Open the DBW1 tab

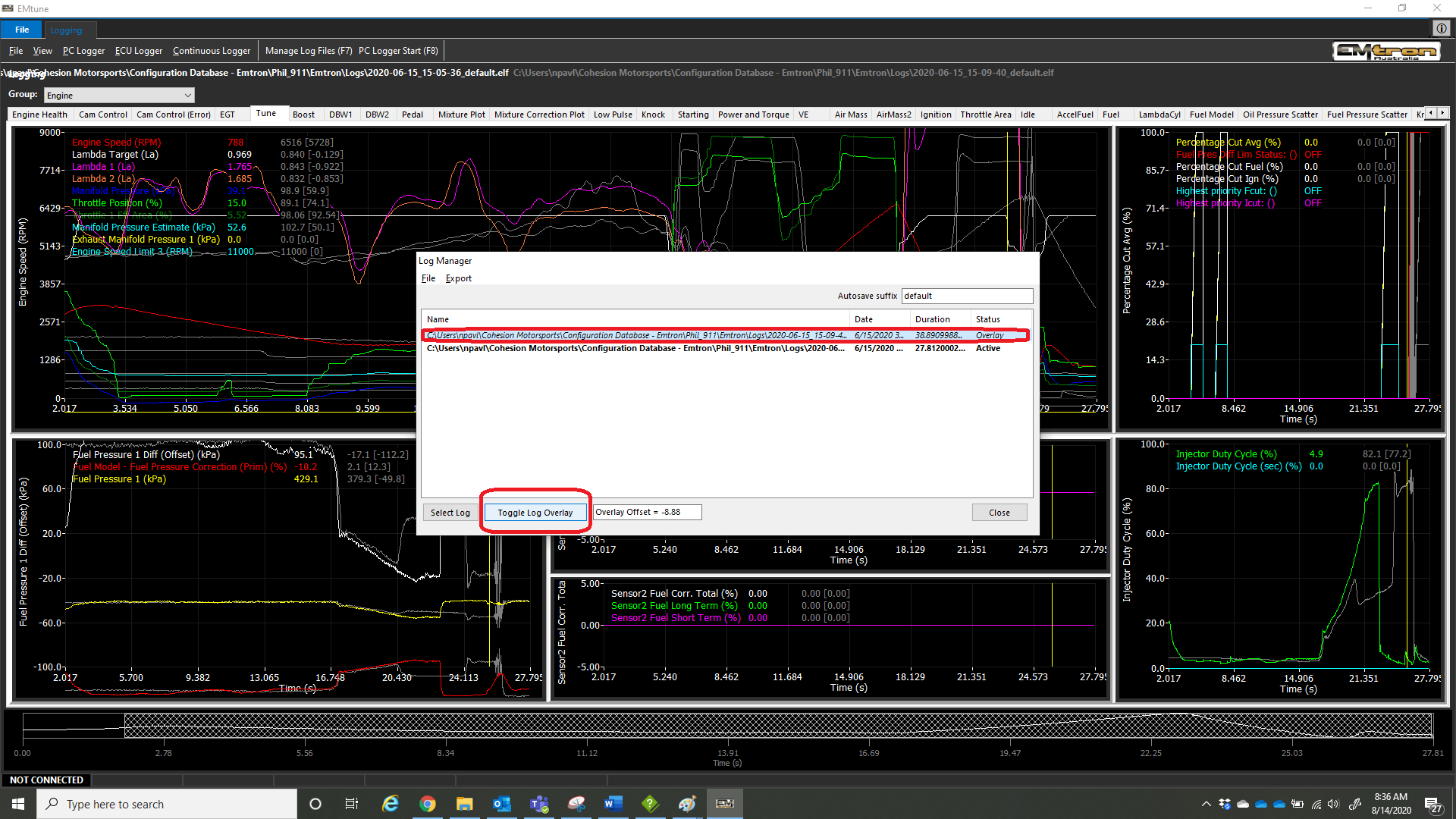coord(340,115)
